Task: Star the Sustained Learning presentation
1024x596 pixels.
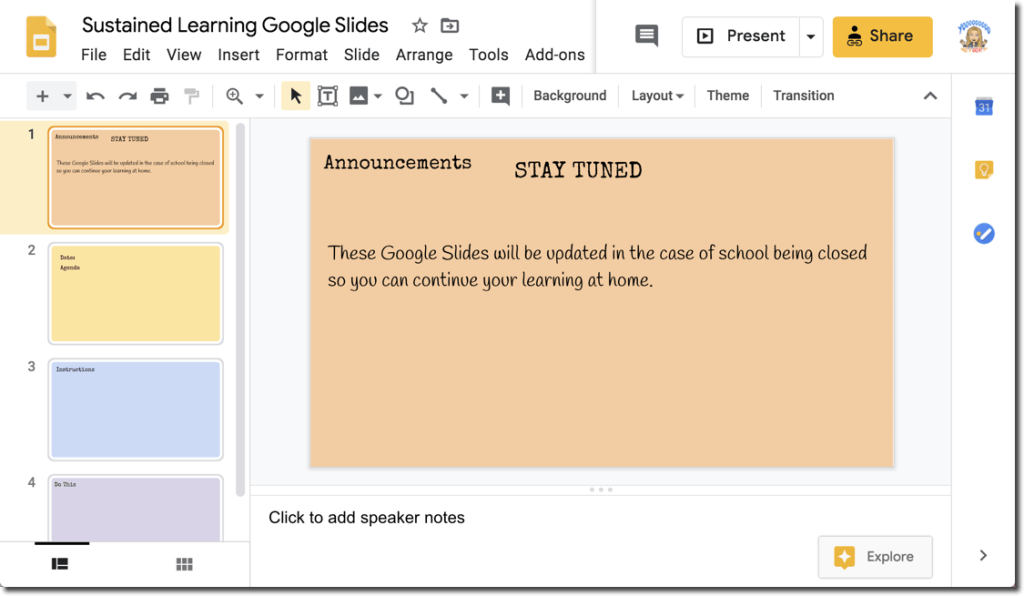Action: pyautogui.click(x=419, y=26)
